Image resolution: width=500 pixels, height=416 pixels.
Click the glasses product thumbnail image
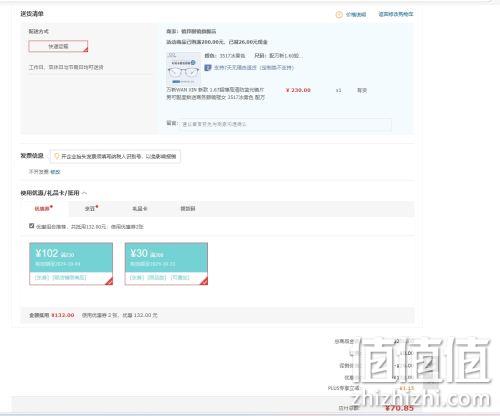coord(183,69)
